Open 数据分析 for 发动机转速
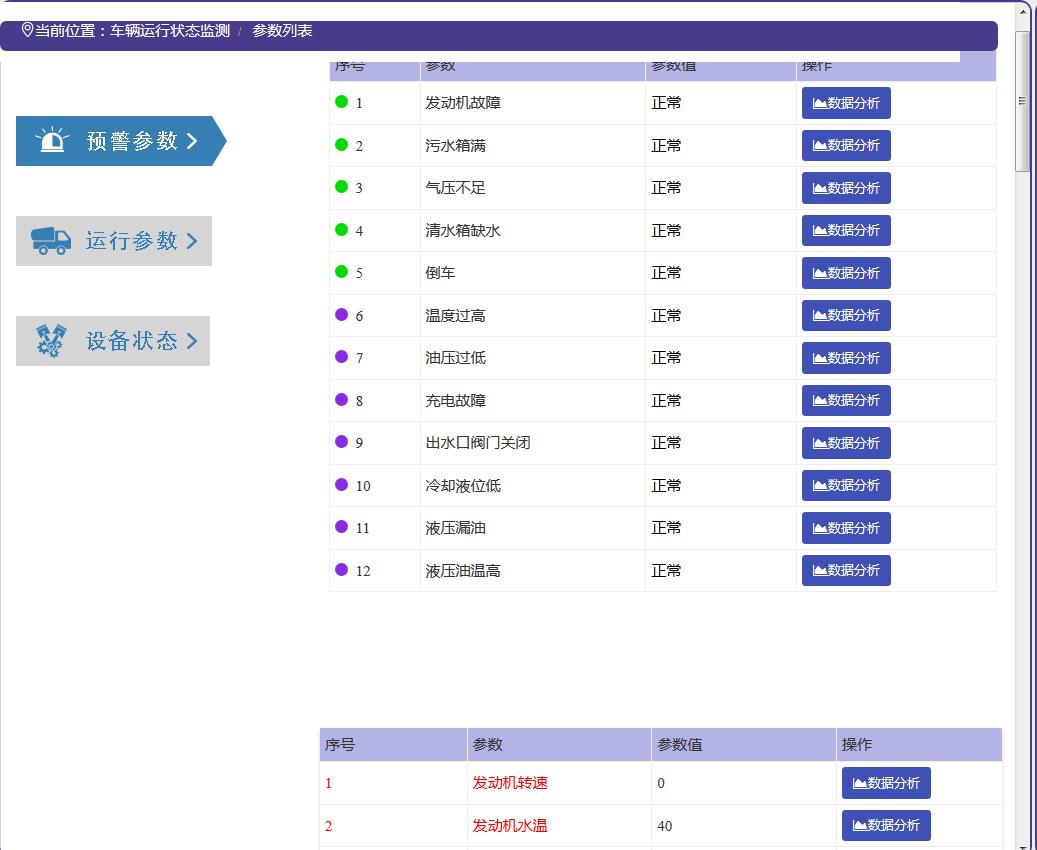This screenshot has height=850, width=1037. [x=886, y=783]
